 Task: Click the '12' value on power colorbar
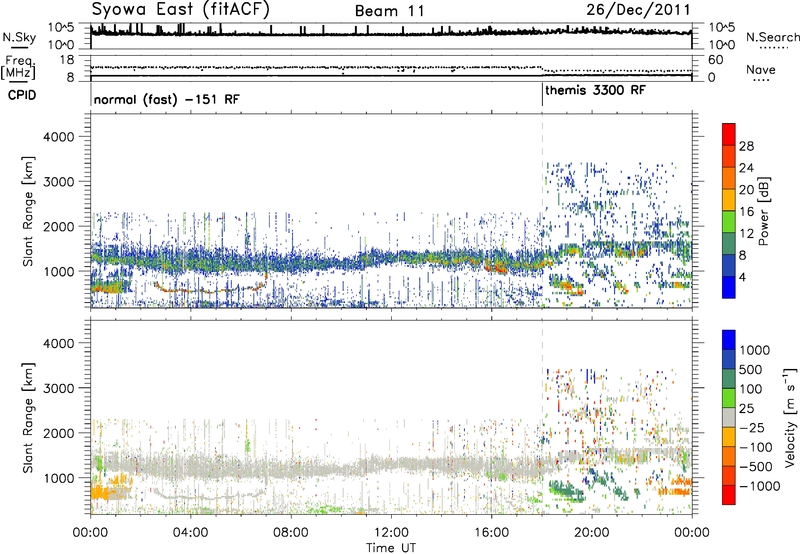746,234
